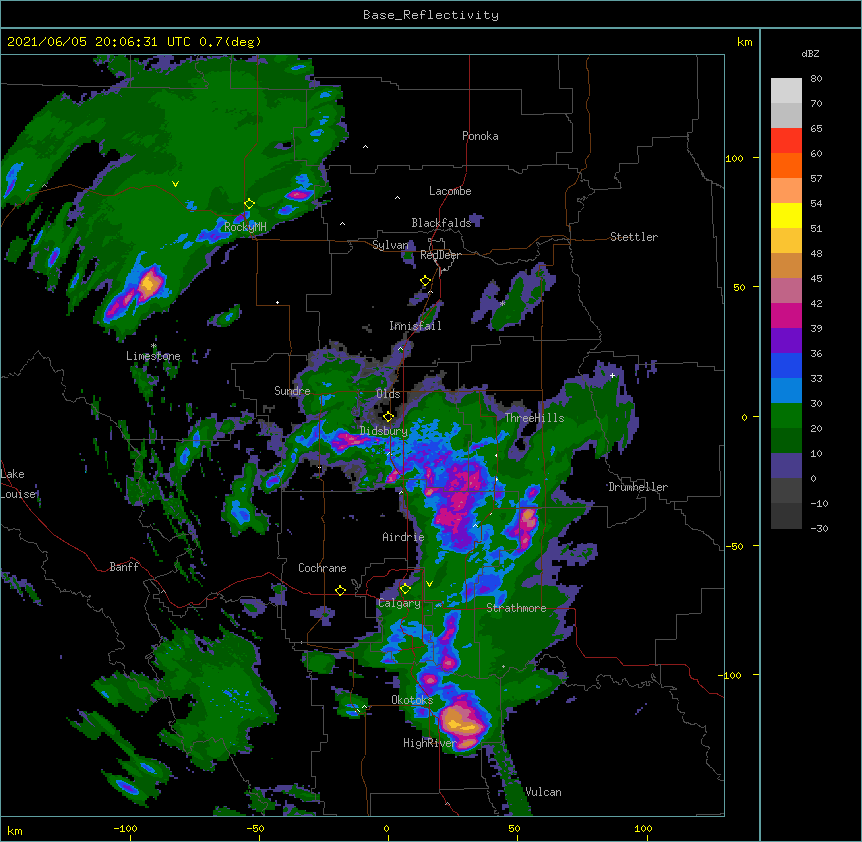862x842 pixels.
Task: Click the yellow diamond marker south of RedDeer
Action: 425,281
